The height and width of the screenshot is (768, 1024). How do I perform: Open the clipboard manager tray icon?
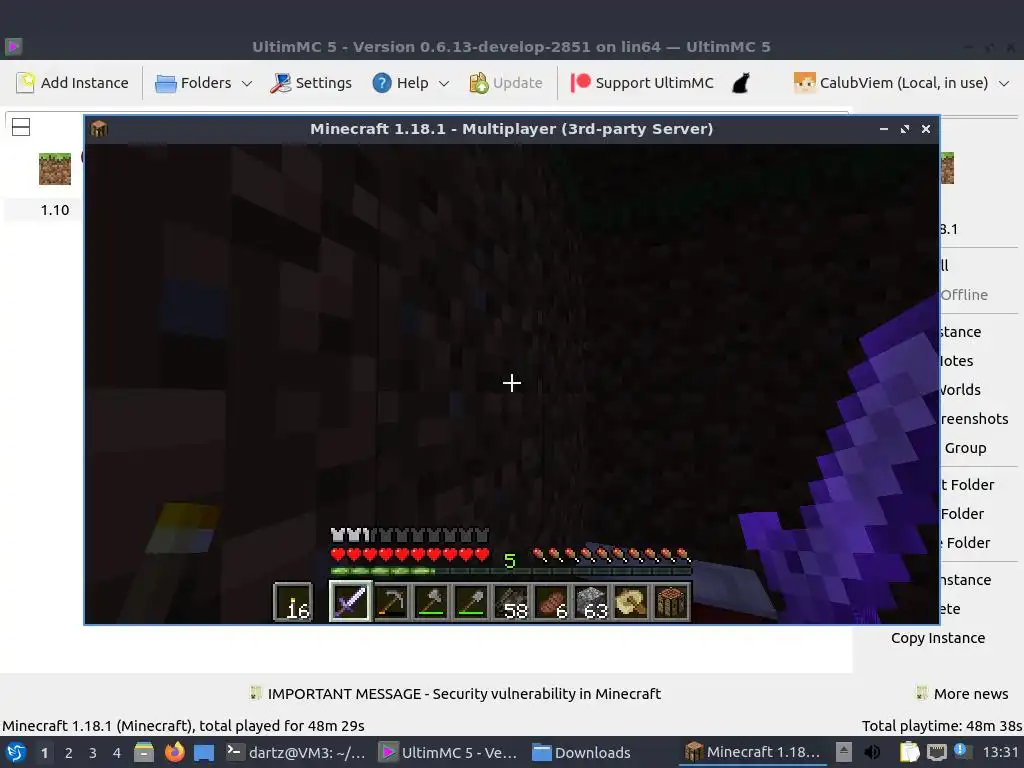909,752
